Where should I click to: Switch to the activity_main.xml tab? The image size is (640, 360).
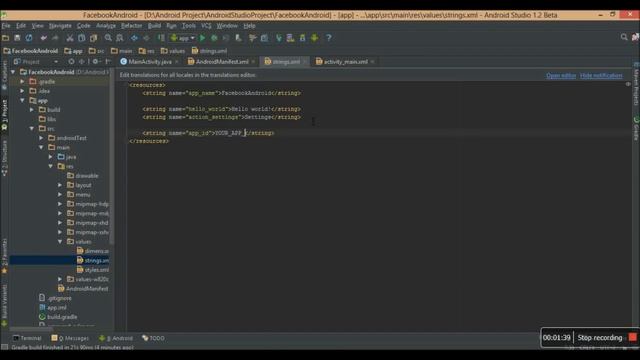point(345,62)
